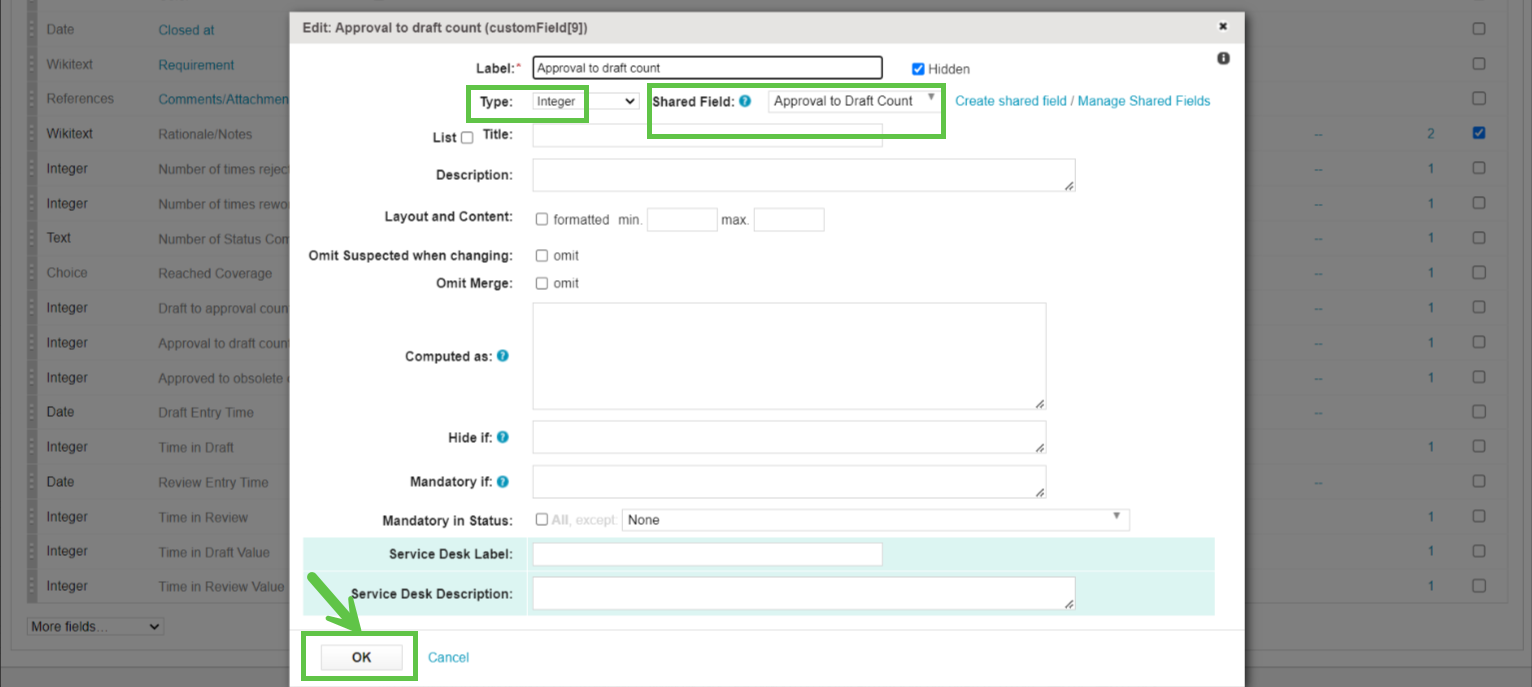This screenshot has height=687, width=1532.
Task: Click the Shared Field help icon
Action: tap(745, 101)
